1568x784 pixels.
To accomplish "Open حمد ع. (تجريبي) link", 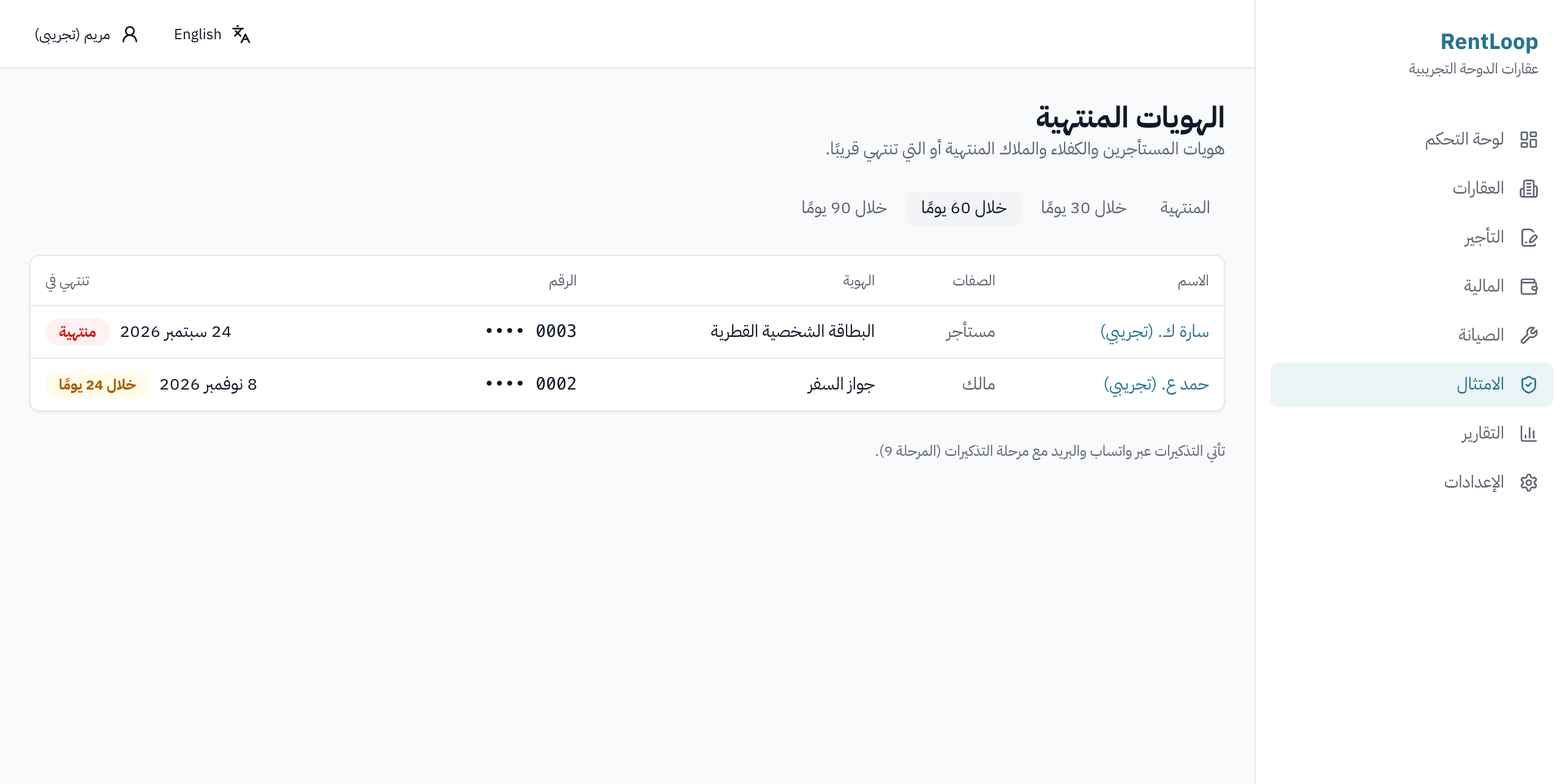I will pos(1156,385).
